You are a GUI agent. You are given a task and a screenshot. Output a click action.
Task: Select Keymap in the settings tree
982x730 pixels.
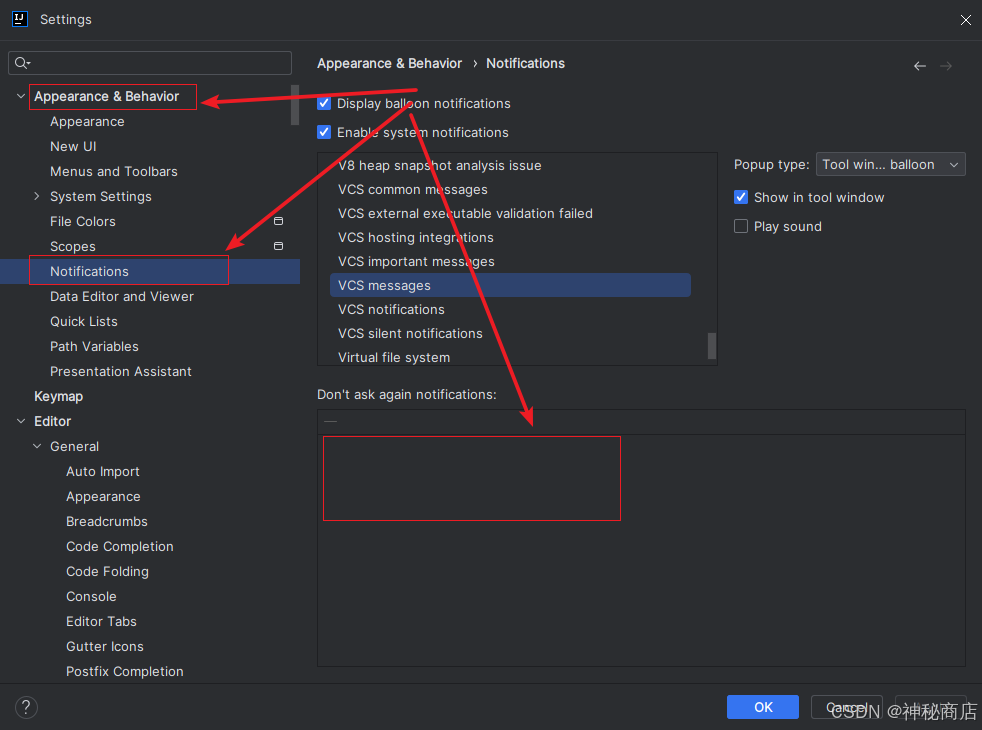58,396
